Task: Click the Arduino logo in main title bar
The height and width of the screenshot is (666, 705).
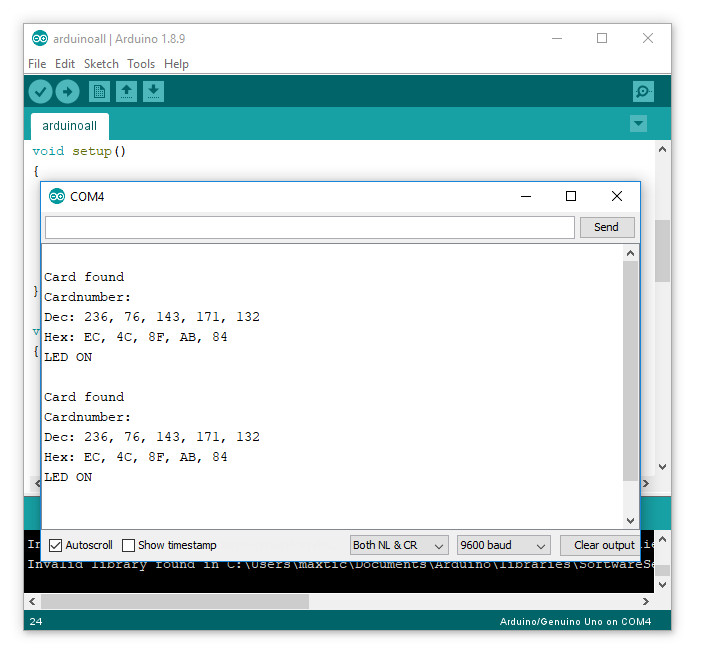Action: 40,39
